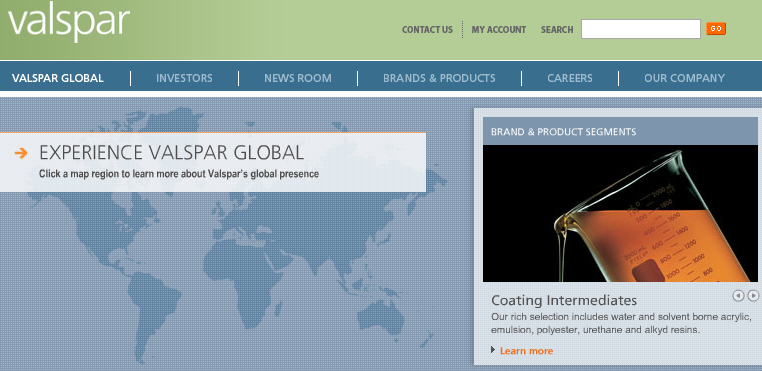
Task: Open the Our Company section
Action: (x=684, y=78)
